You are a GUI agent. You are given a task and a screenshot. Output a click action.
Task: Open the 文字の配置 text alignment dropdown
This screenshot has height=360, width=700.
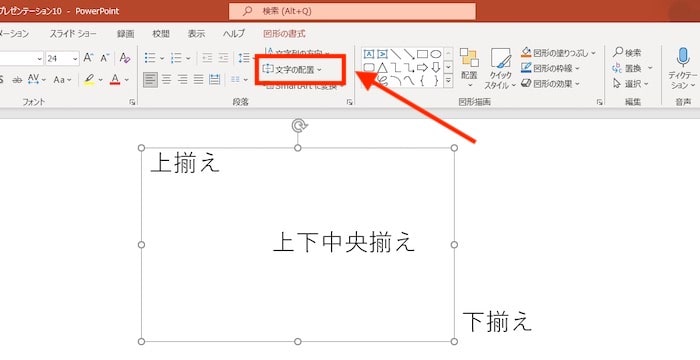tap(292, 69)
